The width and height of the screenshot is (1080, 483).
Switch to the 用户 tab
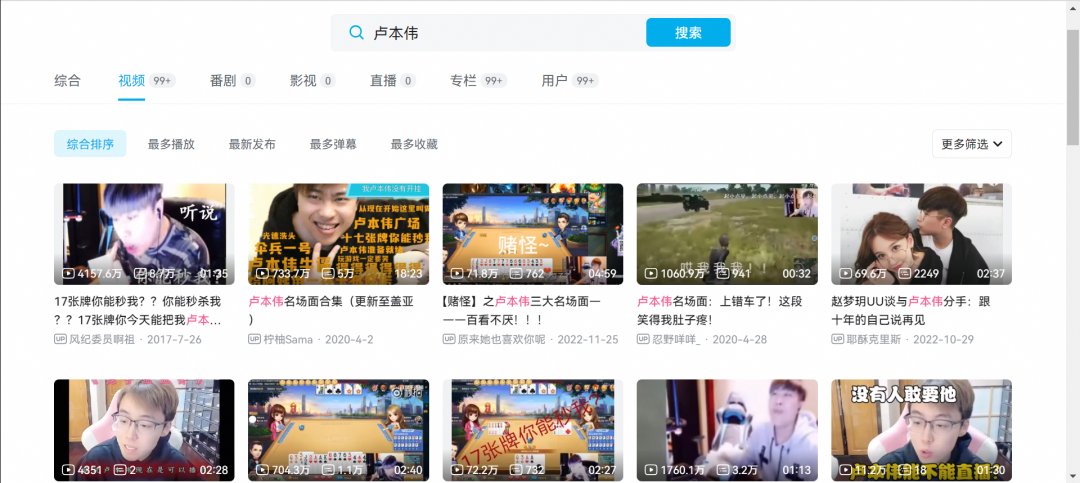coord(555,80)
